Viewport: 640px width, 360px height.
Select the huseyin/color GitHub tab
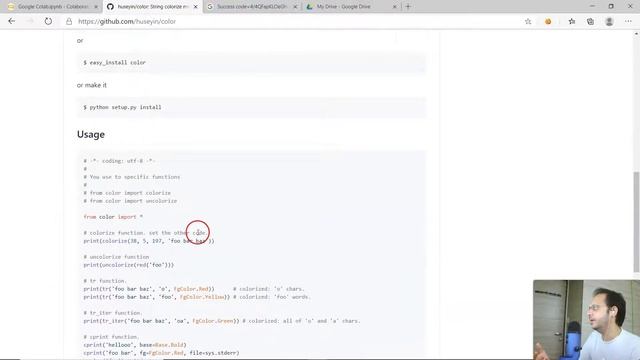(152, 7)
